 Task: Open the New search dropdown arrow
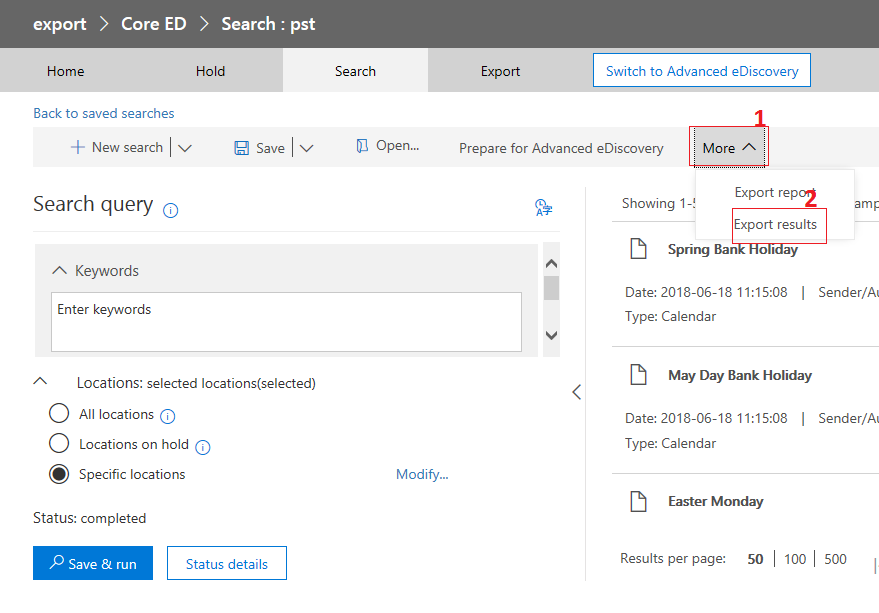pos(185,148)
